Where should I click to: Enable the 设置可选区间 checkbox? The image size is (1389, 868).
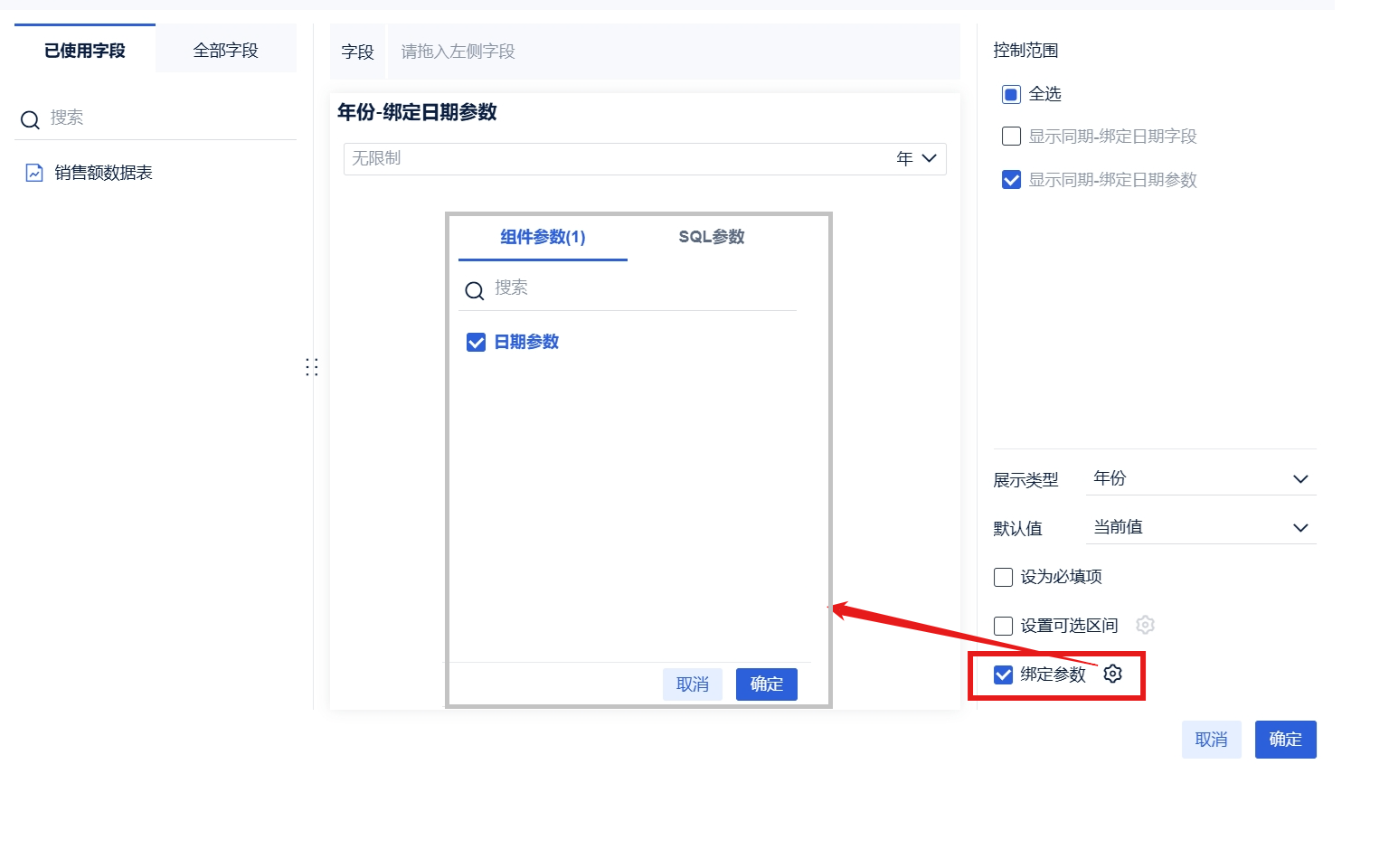pos(1003,626)
